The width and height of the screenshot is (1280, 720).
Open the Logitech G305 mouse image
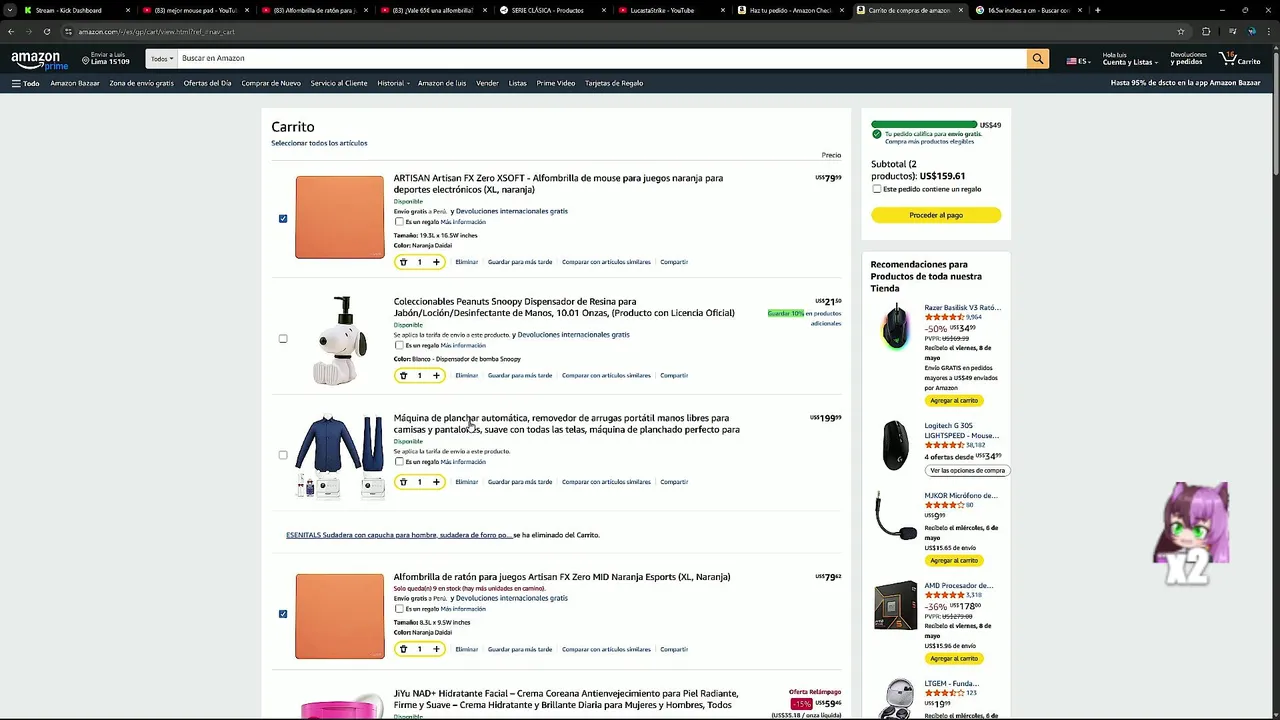click(896, 445)
